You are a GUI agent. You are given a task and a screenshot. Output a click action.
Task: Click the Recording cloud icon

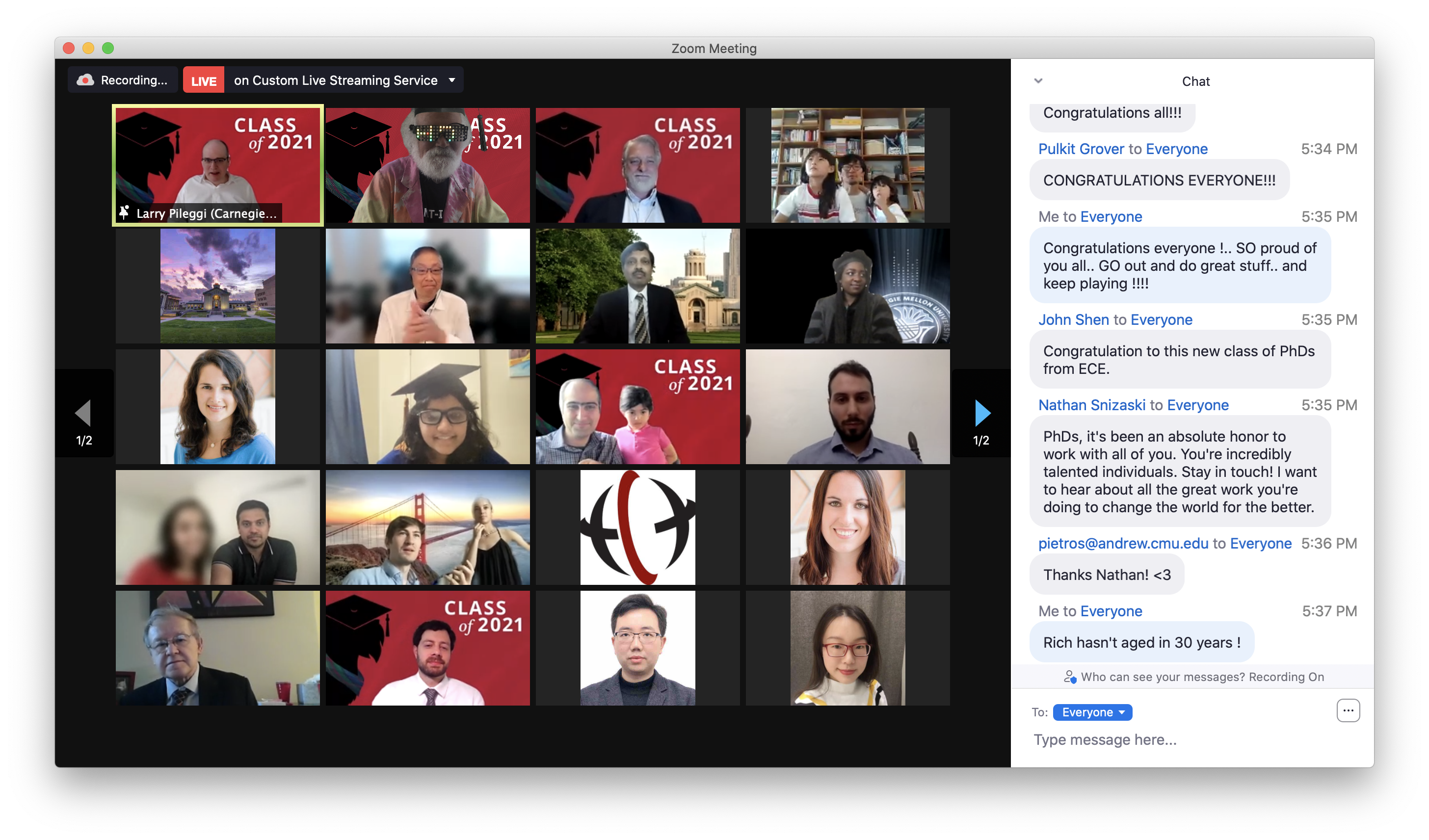[85, 80]
